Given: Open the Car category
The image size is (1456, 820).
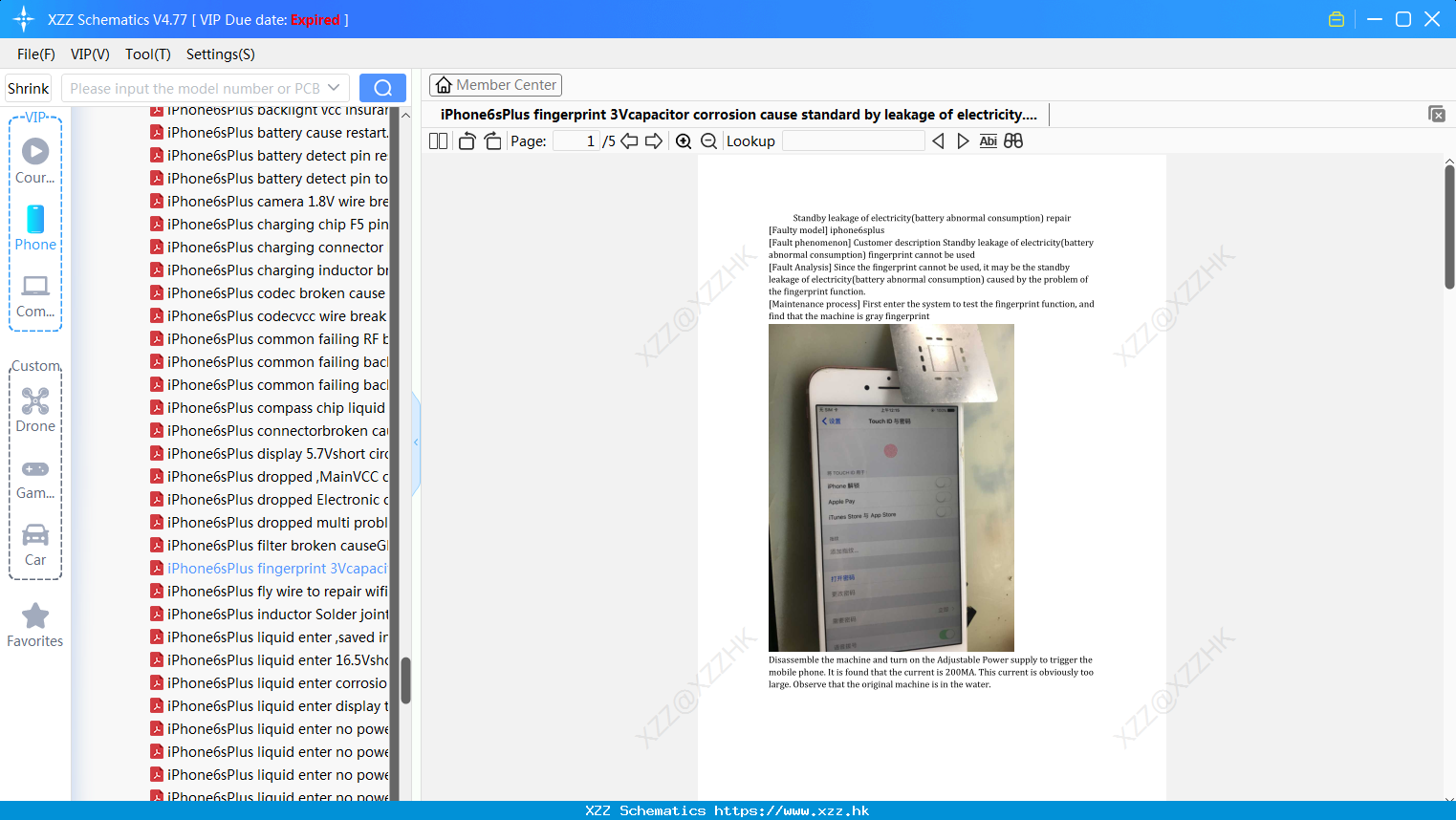Looking at the screenshot, I should tap(35, 545).
